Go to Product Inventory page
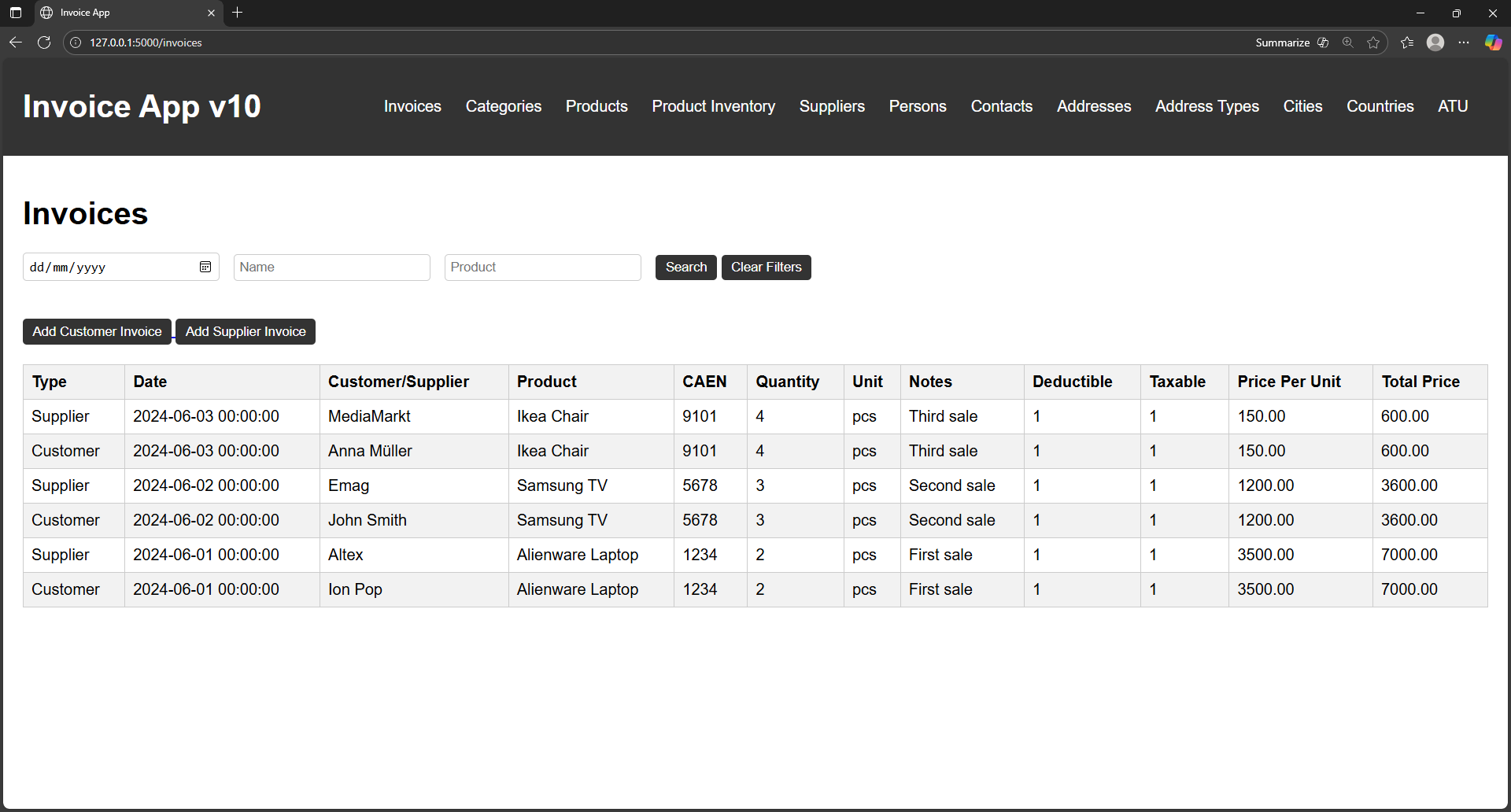The width and height of the screenshot is (1511, 812). click(x=713, y=106)
